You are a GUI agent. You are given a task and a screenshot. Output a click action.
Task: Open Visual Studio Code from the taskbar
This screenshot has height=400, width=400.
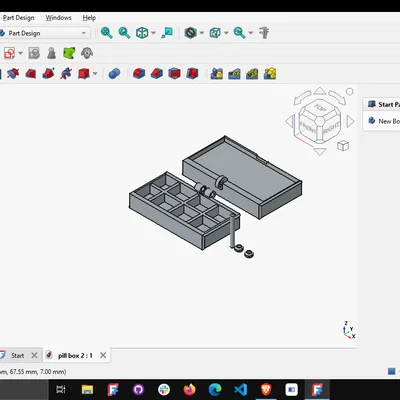241,389
